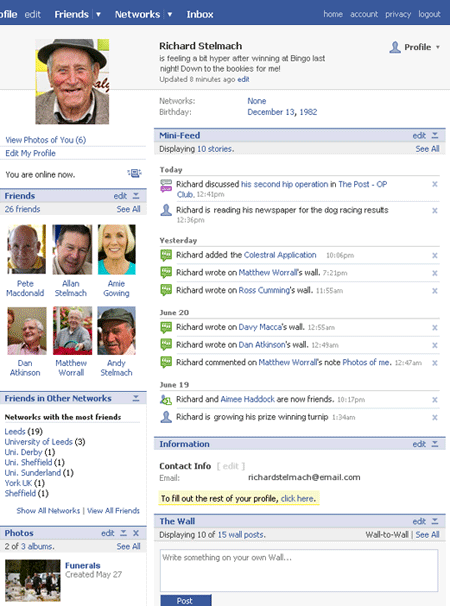Image resolution: width=450 pixels, height=606 pixels.
Task: Open the Friends dropdown arrow in top bar
Action: click(x=98, y=14)
